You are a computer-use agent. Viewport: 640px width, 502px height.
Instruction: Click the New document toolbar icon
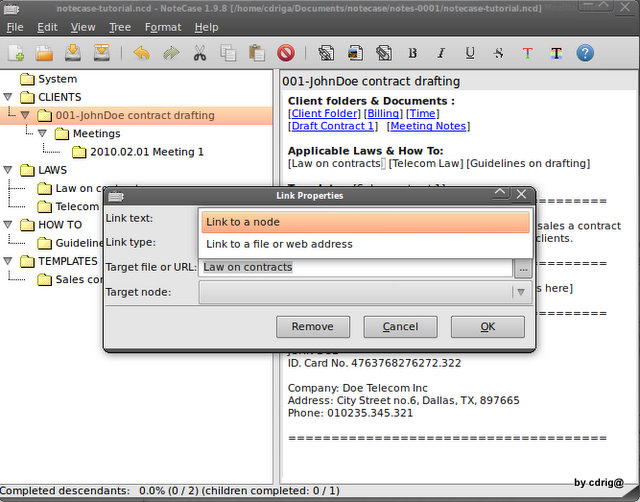(16, 53)
